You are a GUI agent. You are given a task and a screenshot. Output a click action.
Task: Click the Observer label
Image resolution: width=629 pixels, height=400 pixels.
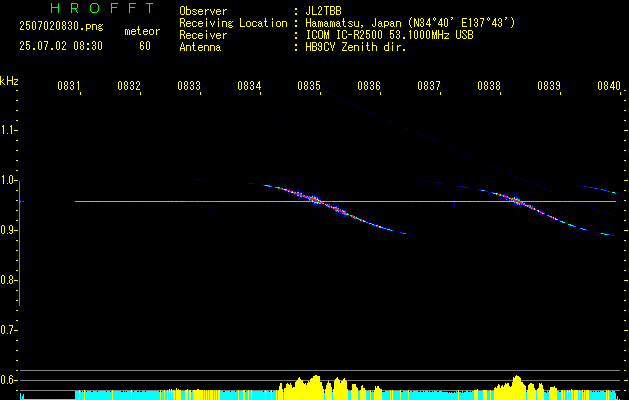coord(203,11)
